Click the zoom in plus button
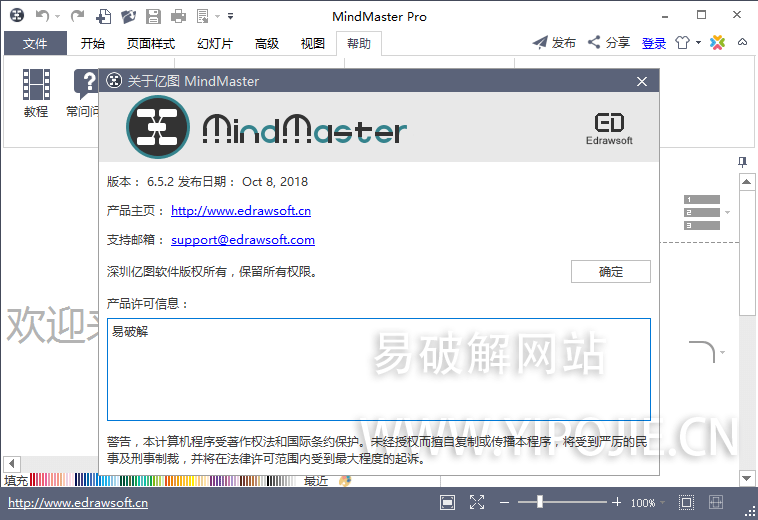Image resolution: width=758 pixels, height=520 pixels. (616, 503)
